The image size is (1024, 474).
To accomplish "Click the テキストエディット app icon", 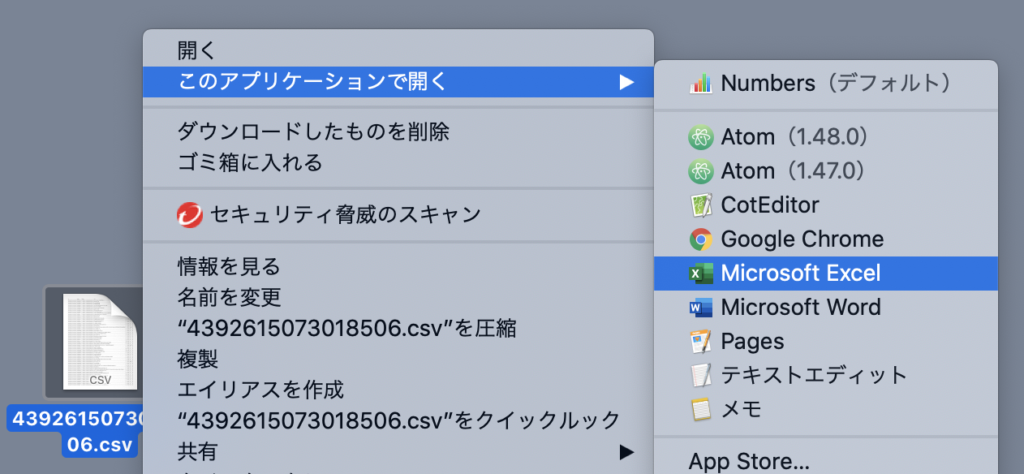I will click(701, 375).
